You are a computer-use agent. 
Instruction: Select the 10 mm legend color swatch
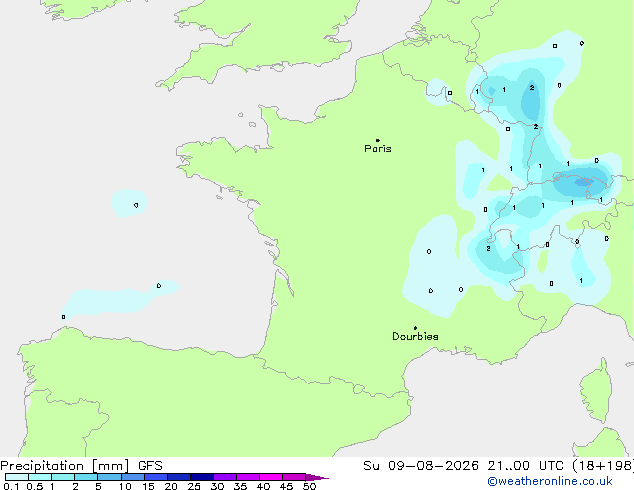click(x=133, y=477)
